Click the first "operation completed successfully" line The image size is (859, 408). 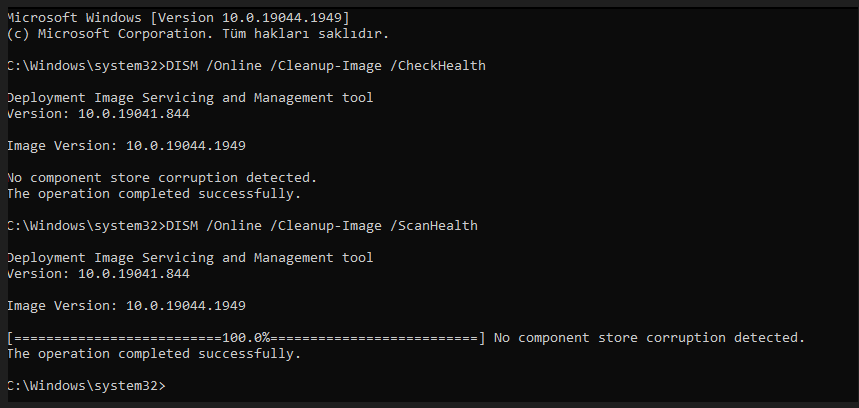pos(153,193)
